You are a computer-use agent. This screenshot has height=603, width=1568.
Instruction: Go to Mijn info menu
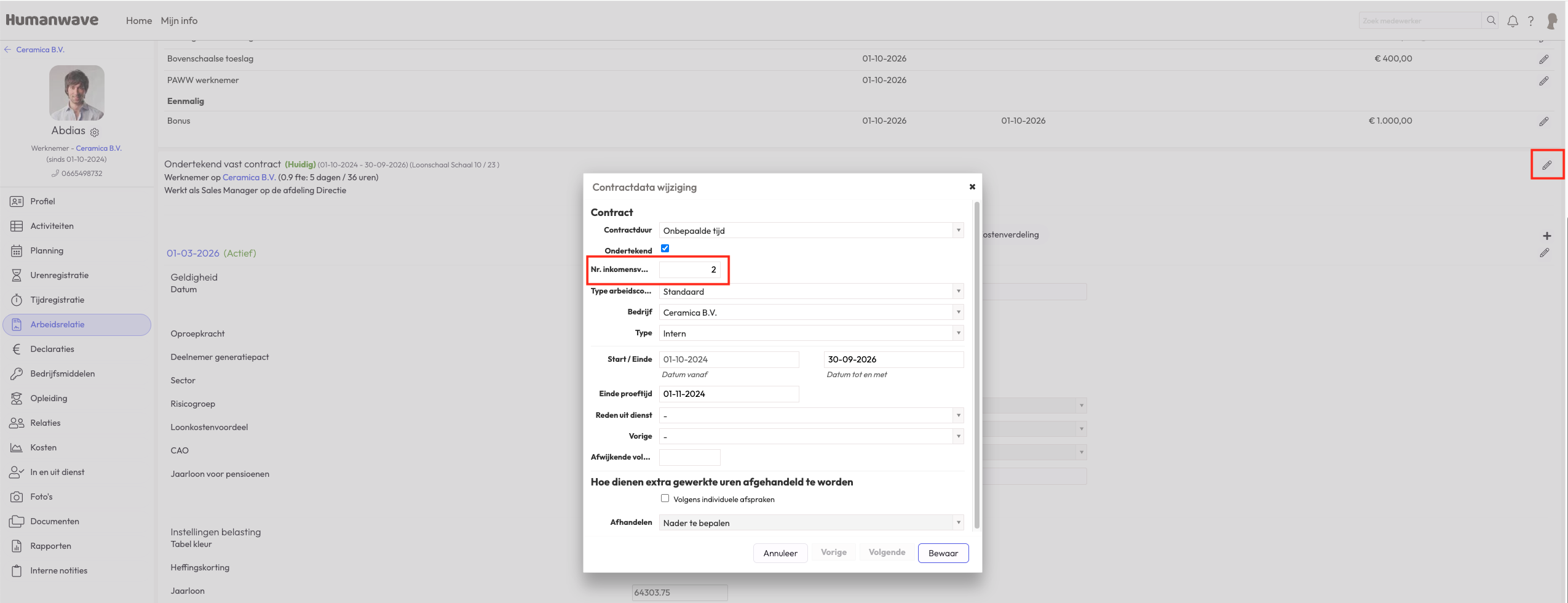pos(179,21)
